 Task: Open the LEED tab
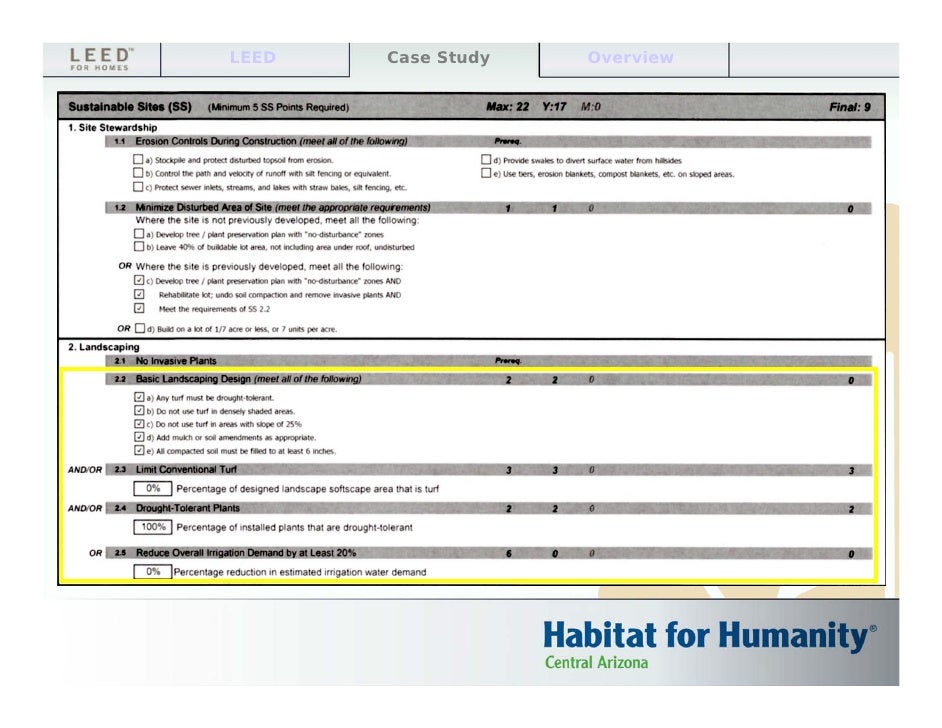pyautogui.click(x=255, y=58)
